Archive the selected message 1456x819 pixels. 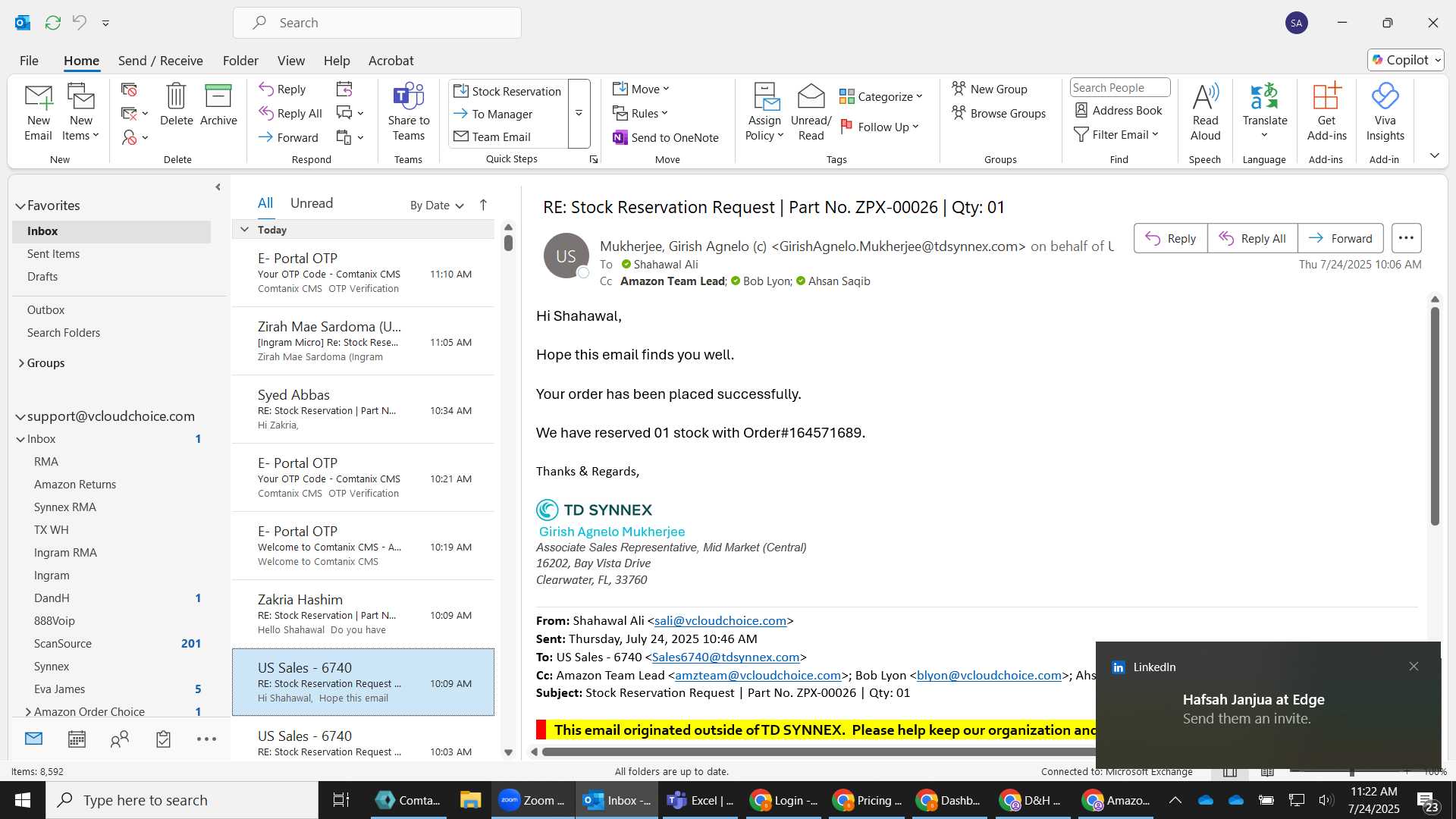(x=218, y=104)
